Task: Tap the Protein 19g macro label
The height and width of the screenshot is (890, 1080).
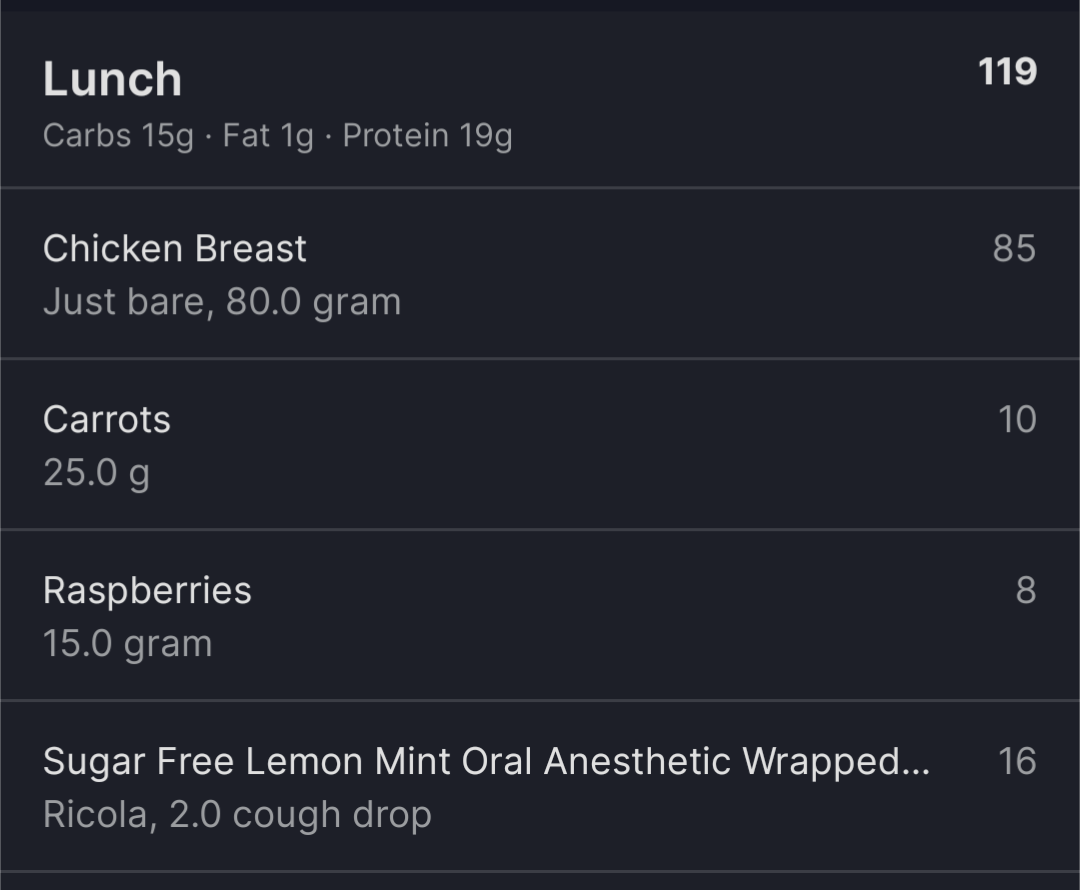Action: [427, 136]
